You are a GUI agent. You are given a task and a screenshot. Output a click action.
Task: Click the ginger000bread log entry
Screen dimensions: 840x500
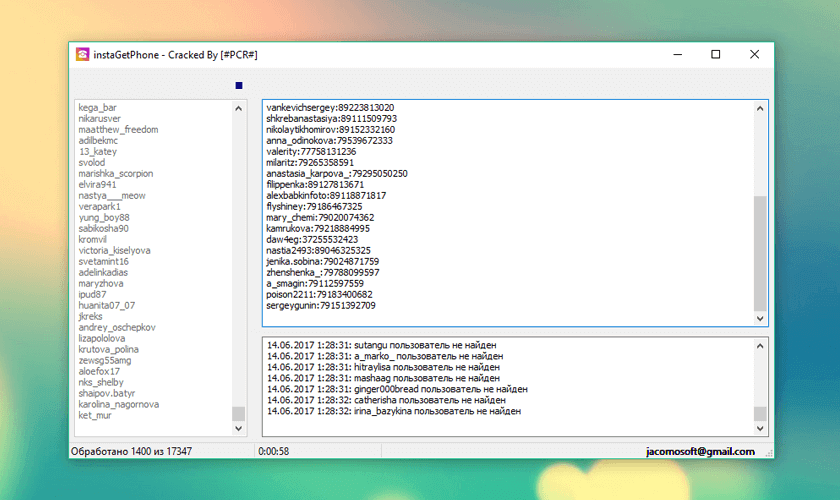tap(397, 389)
